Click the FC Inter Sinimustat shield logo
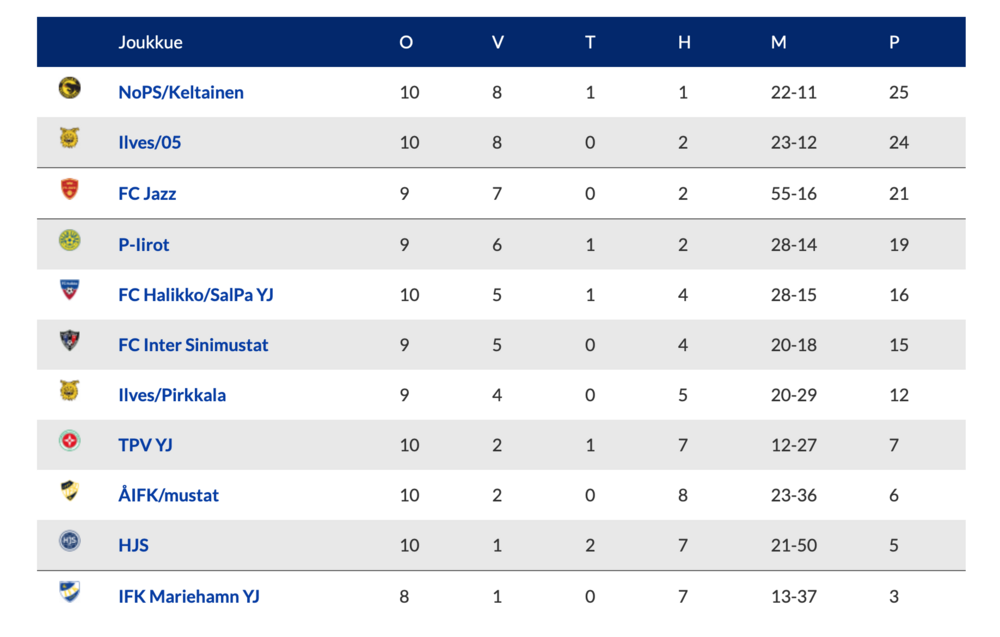The height and width of the screenshot is (637, 1000). pos(70,340)
